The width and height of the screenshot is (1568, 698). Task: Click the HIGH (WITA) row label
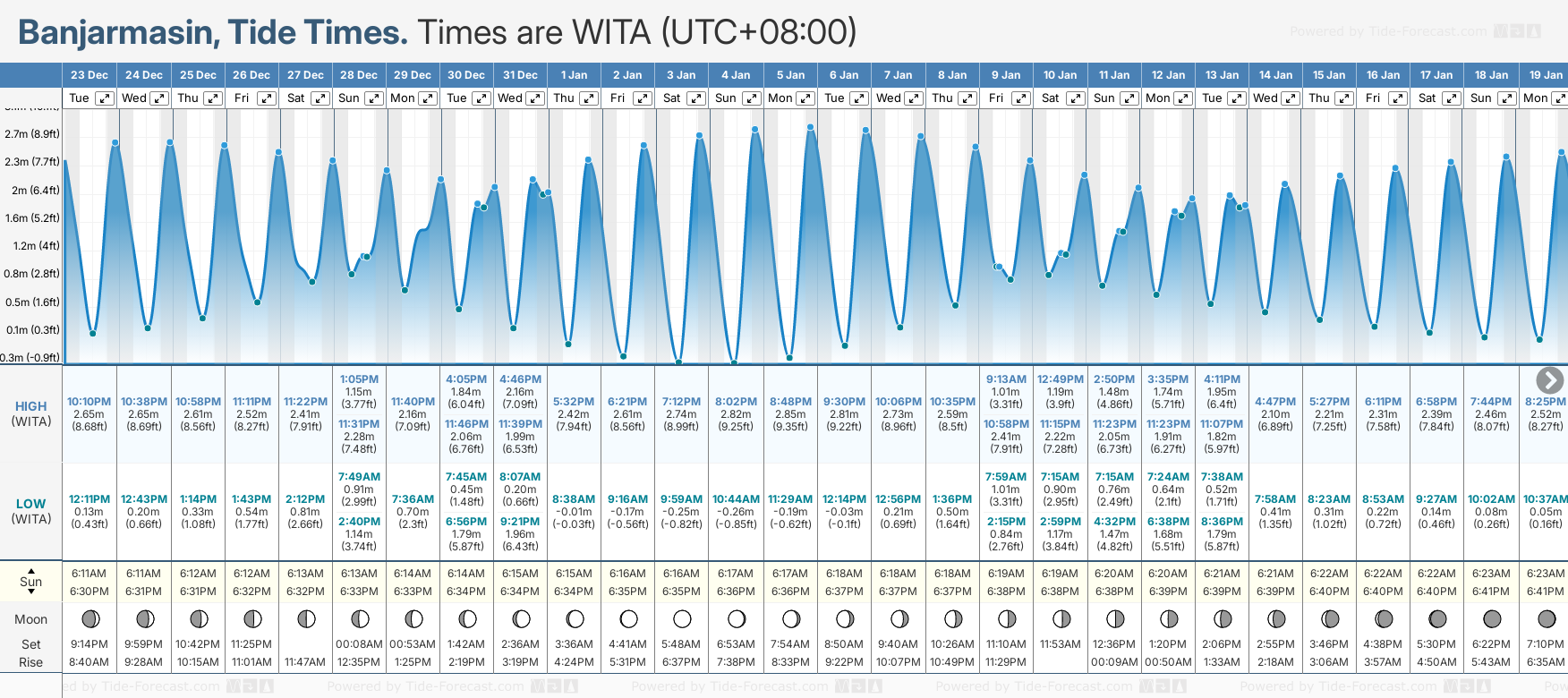(x=31, y=413)
